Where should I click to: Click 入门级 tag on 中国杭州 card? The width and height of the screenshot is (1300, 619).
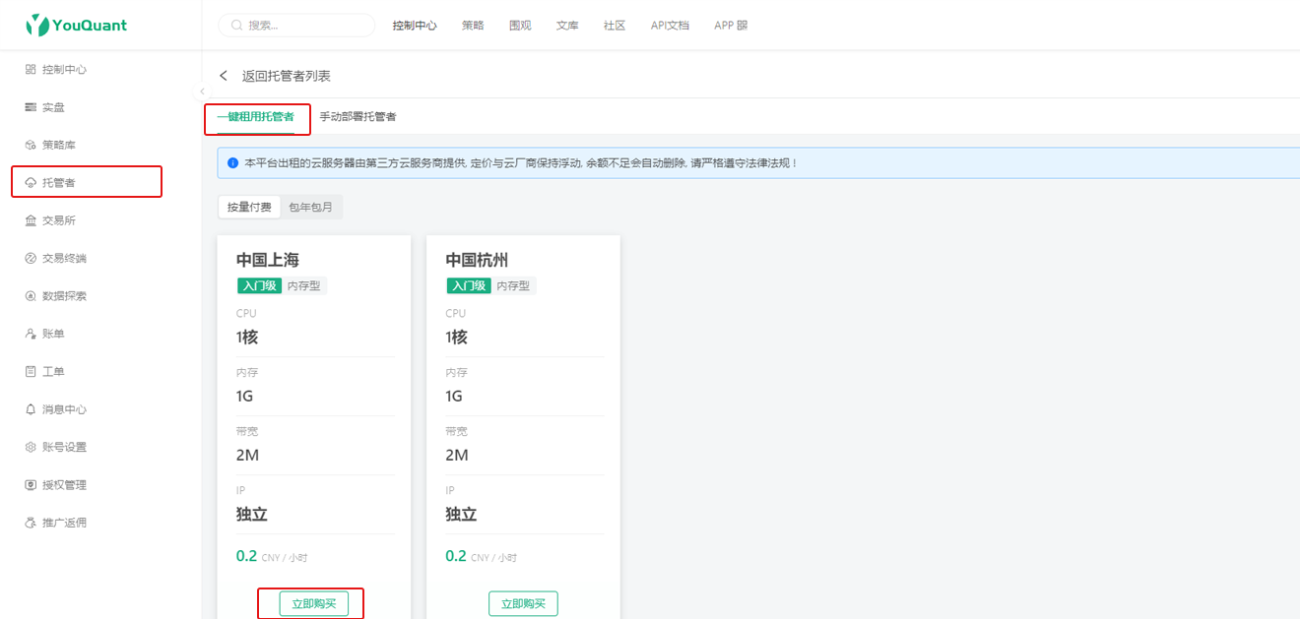tap(469, 286)
